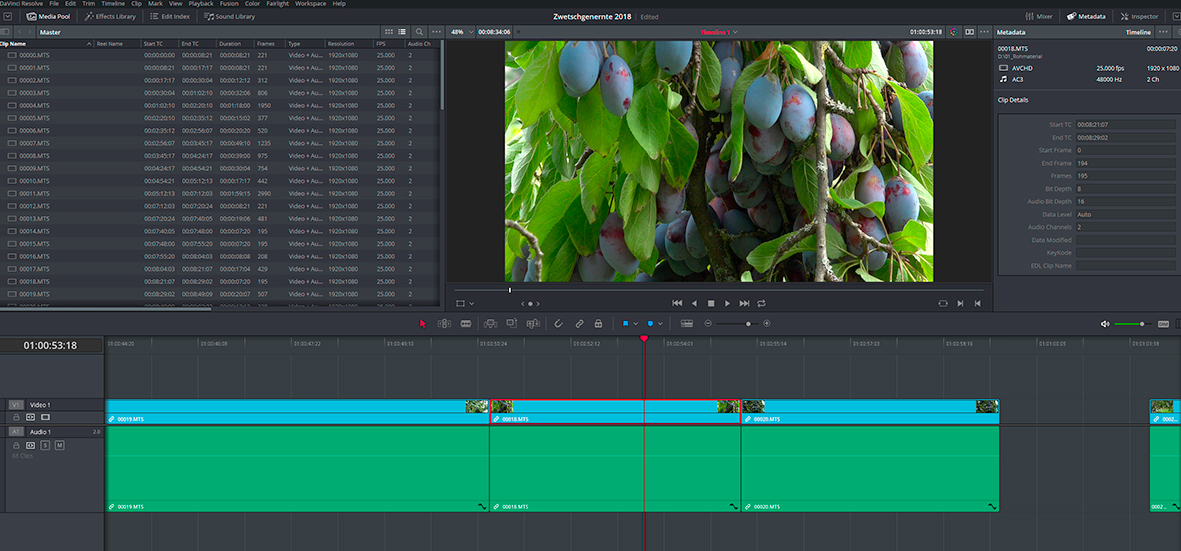Open the Fairlight menu

point(277,4)
